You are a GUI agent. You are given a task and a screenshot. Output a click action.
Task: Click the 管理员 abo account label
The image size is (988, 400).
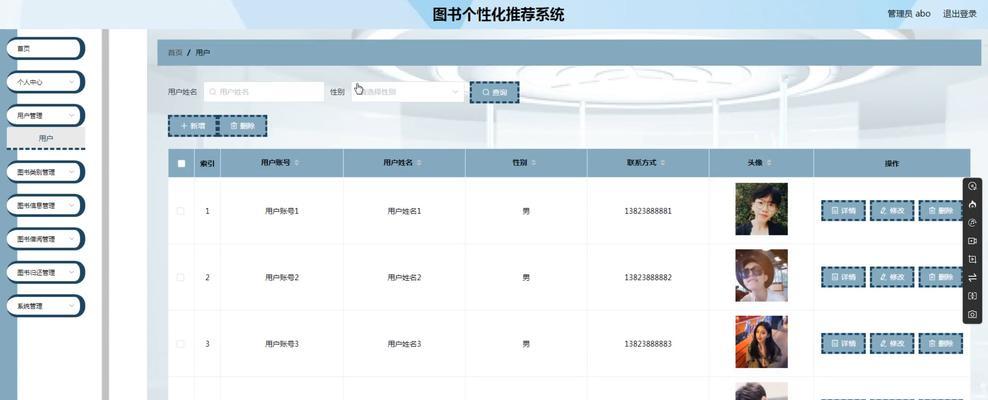(909, 14)
